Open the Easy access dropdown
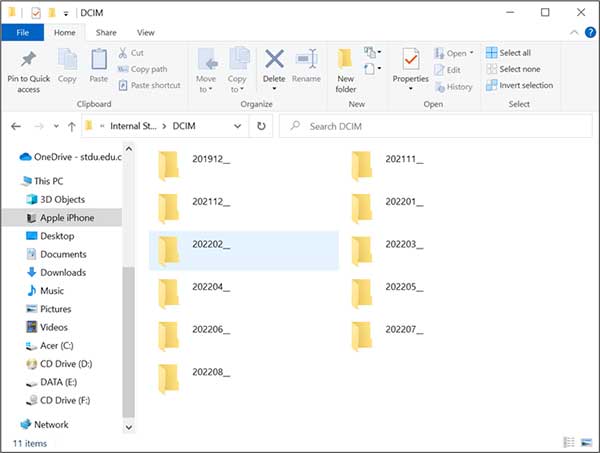 pos(373,69)
